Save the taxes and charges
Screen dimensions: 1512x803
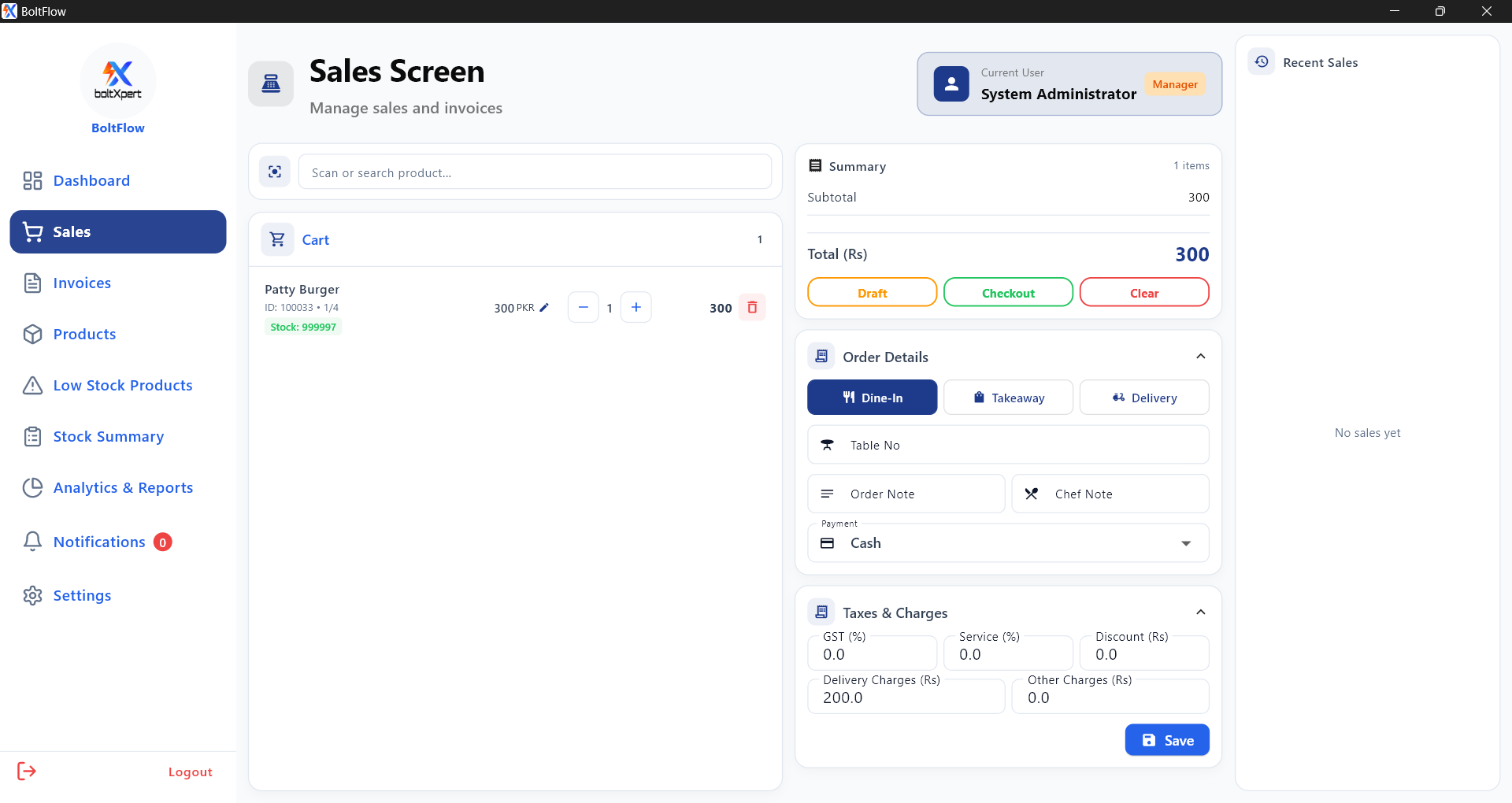coord(1166,740)
